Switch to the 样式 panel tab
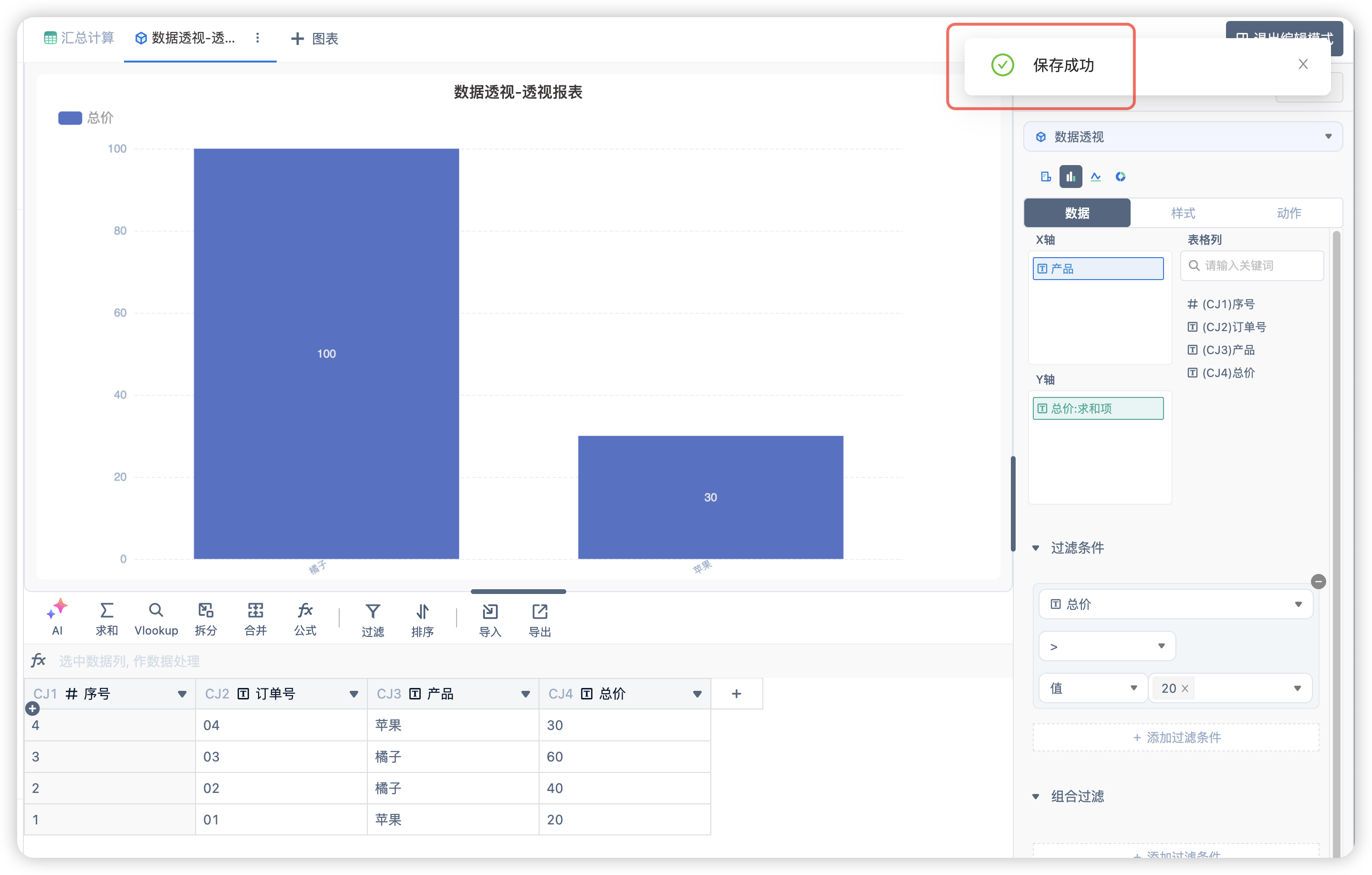1372x875 pixels. 1183,213
